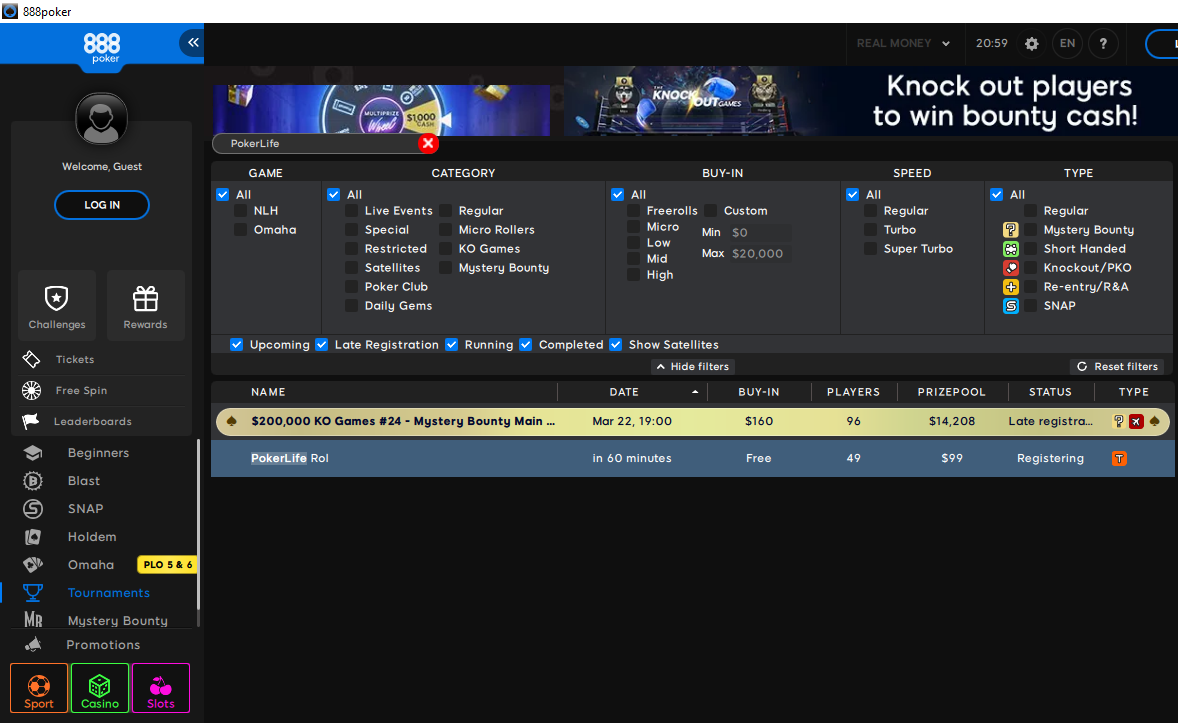The image size is (1178, 723).
Task: Open the Rewards gift icon
Action: point(146,299)
